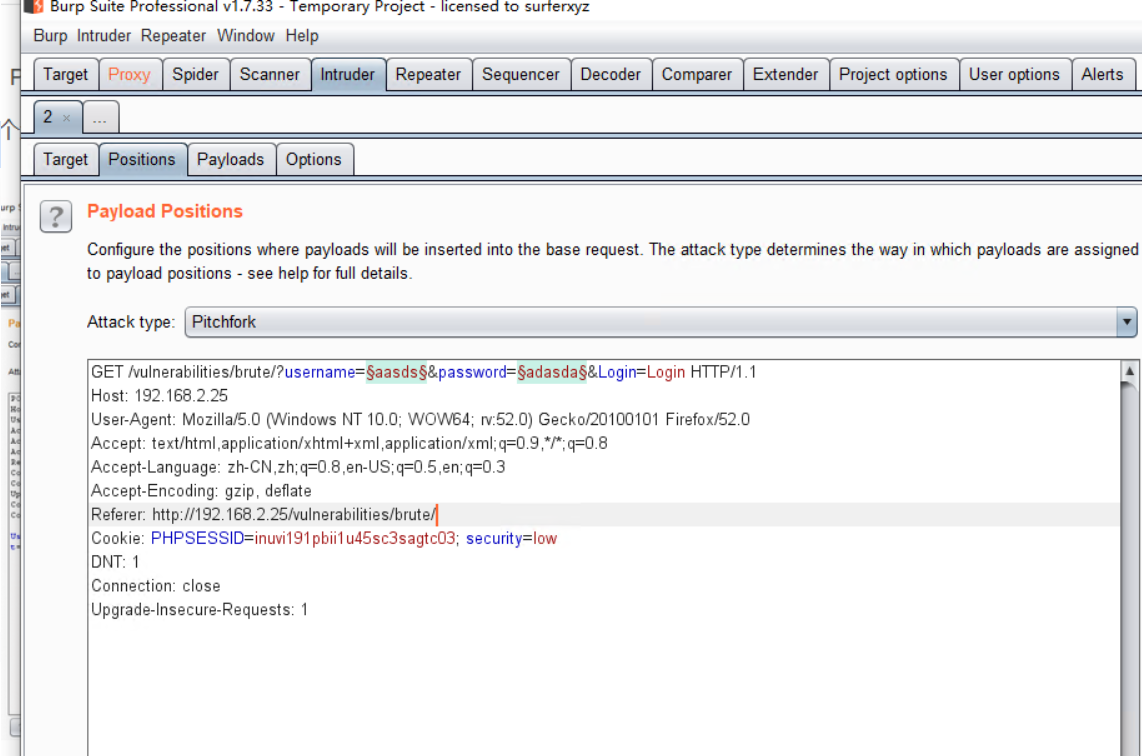
Task: Select the Target sub-tab in Intruder
Action: tap(65, 159)
